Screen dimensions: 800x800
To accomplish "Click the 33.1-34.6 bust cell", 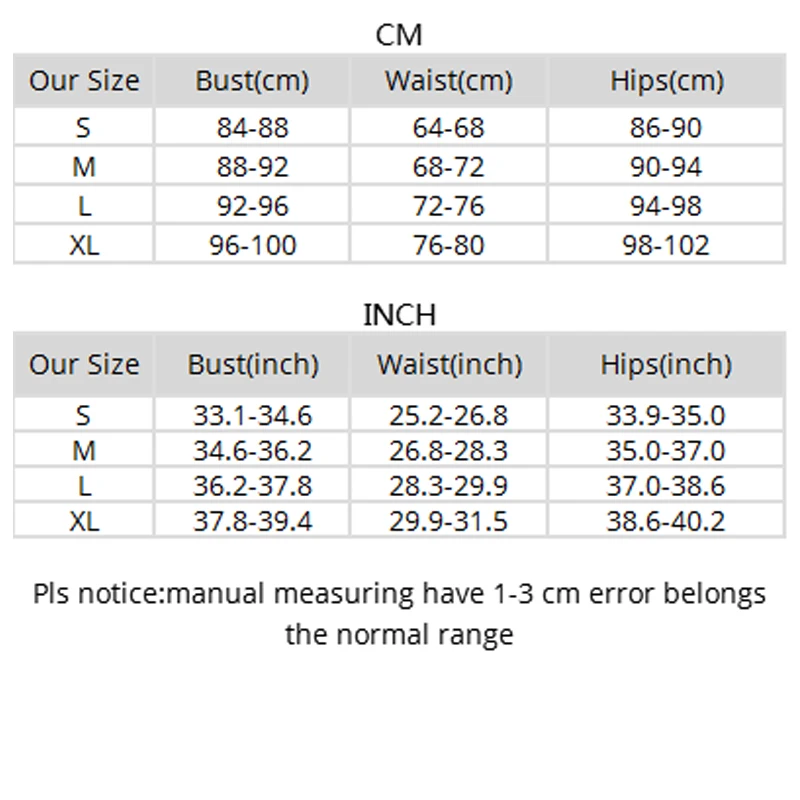I will (x=252, y=415).
